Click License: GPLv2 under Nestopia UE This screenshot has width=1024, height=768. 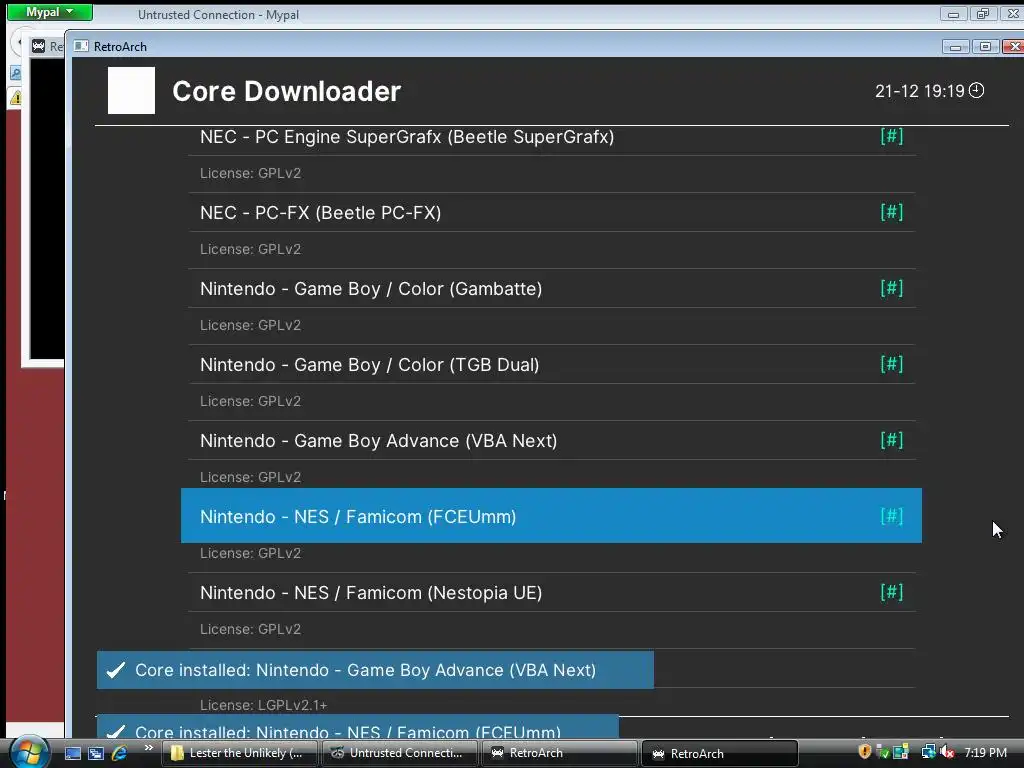(251, 629)
